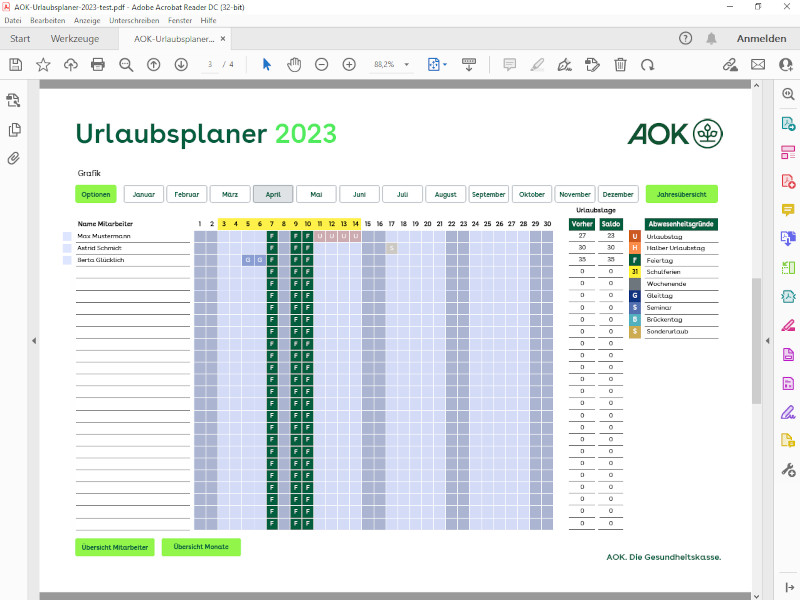Select the Januar month button
This screenshot has height=600, width=800.
coord(143,194)
